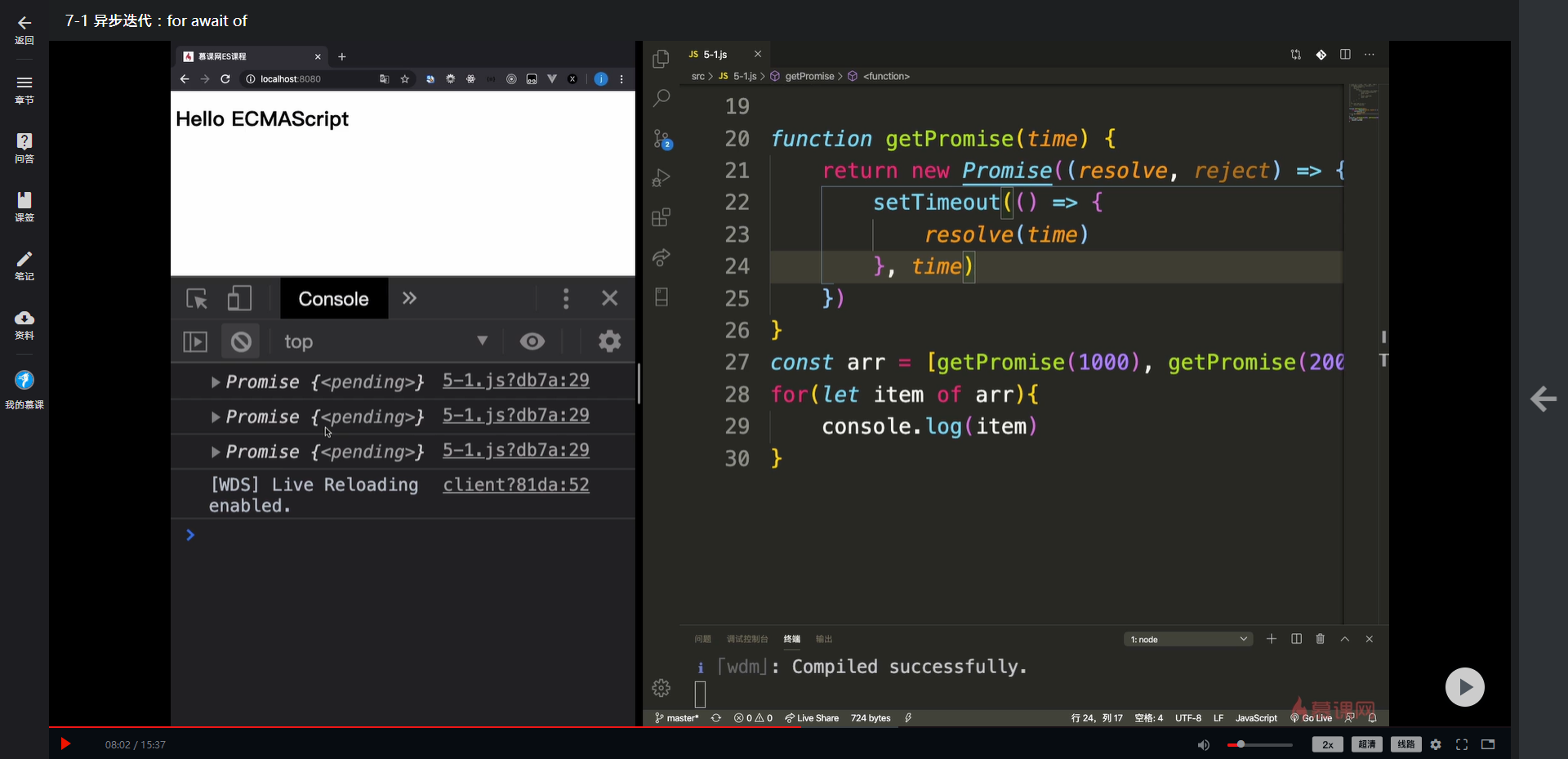
Task: Toggle mute with the speaker icon
Action: (1204, 745)
